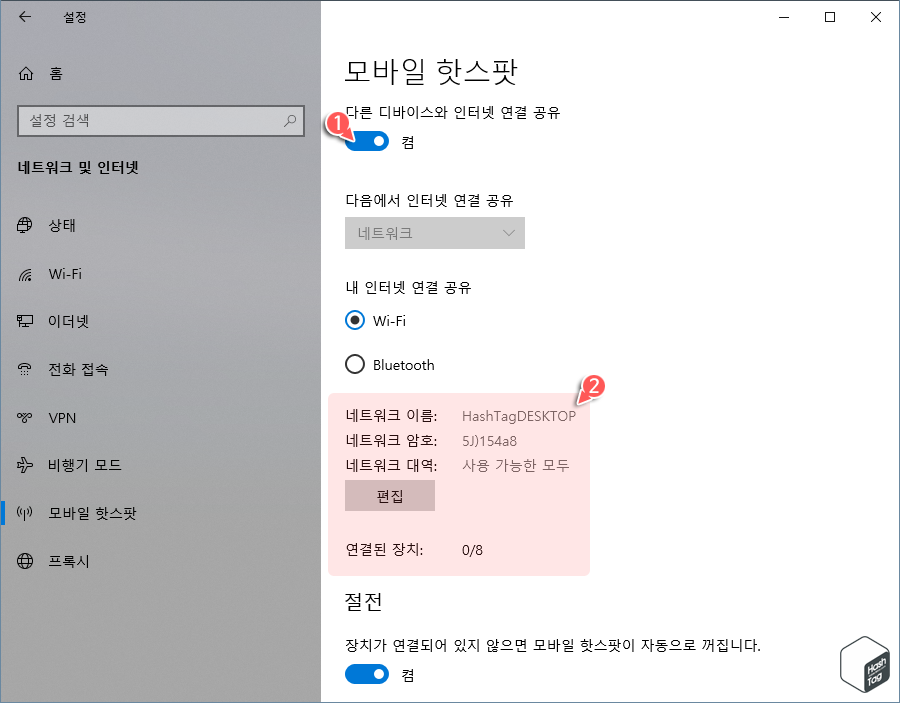Select the VPN sidebar icon
The width and height of the screenshot is (900, 703).
point(24,417)
